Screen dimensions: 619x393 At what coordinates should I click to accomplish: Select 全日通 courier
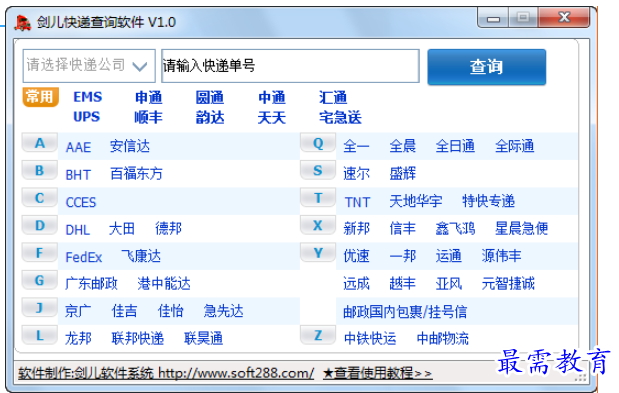(x=455, y=146)
